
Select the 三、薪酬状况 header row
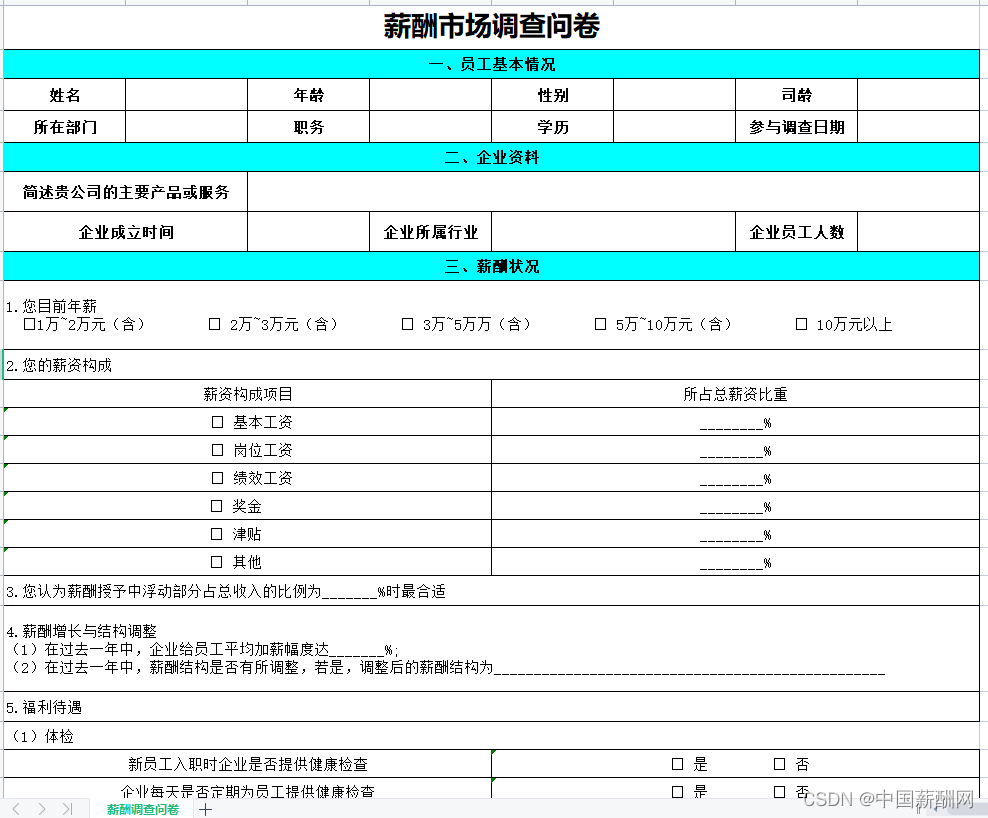(x=491, y=266)
